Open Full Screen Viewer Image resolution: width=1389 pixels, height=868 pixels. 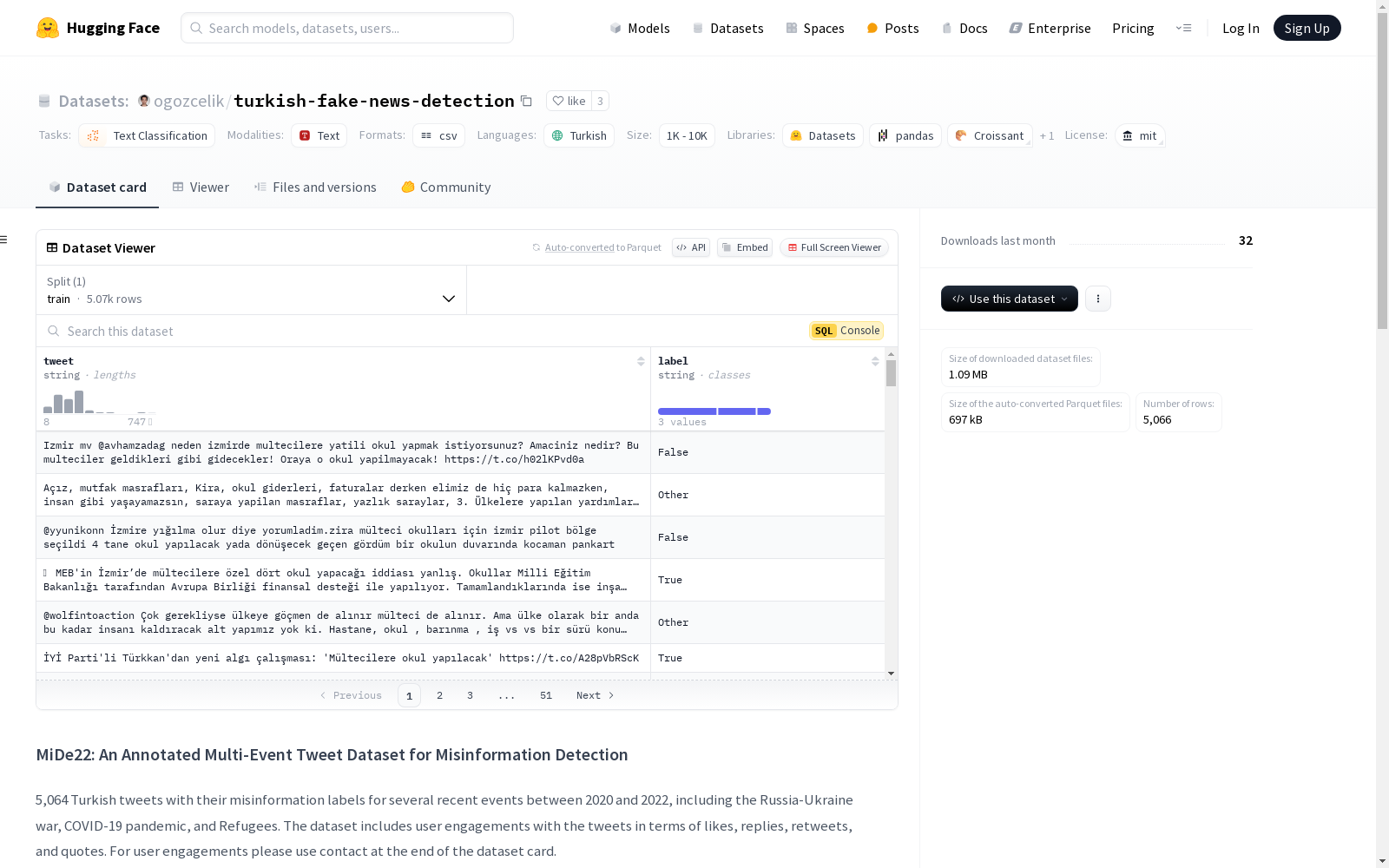coord(834,247)
